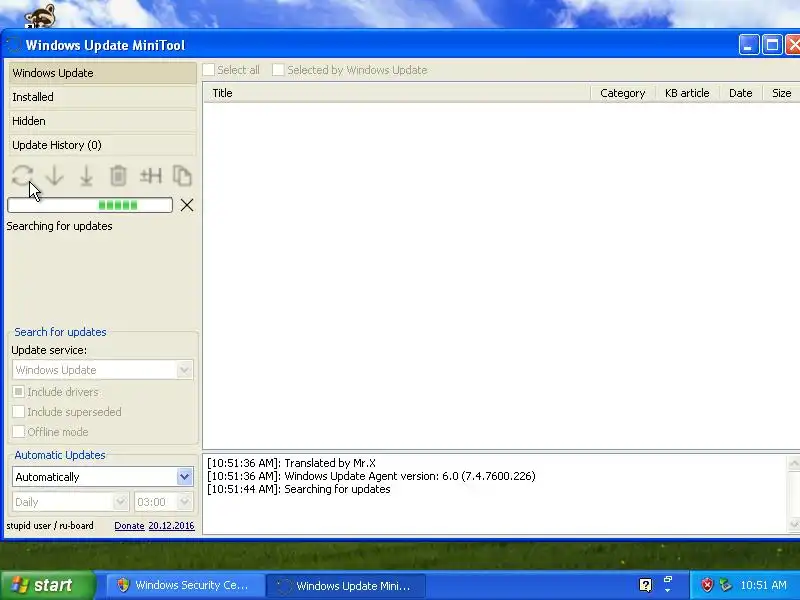Click the download-only arrow icon
The width and height of the screenshot is (800, 600).
pyautogui.click(x=55, y=176)
